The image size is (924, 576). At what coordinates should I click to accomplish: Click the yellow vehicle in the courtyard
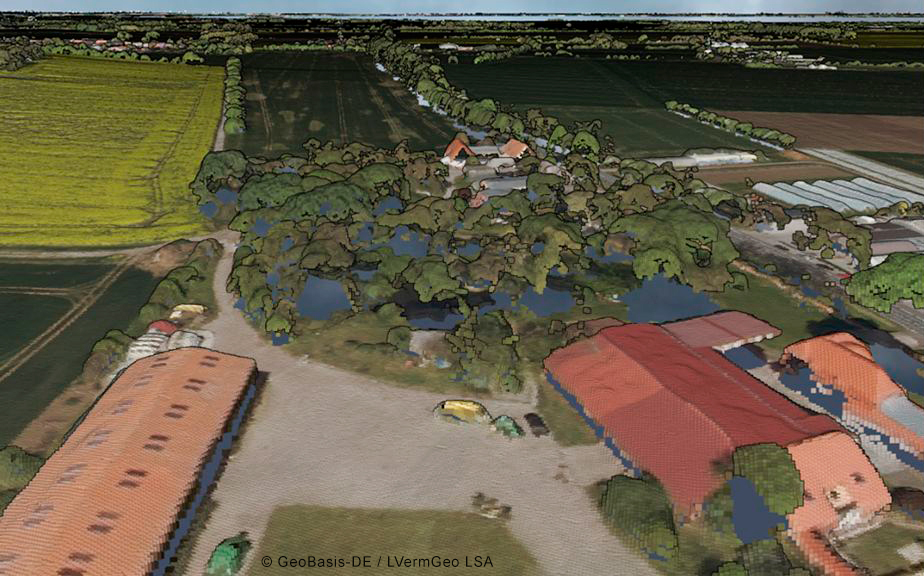coord(462,410)
